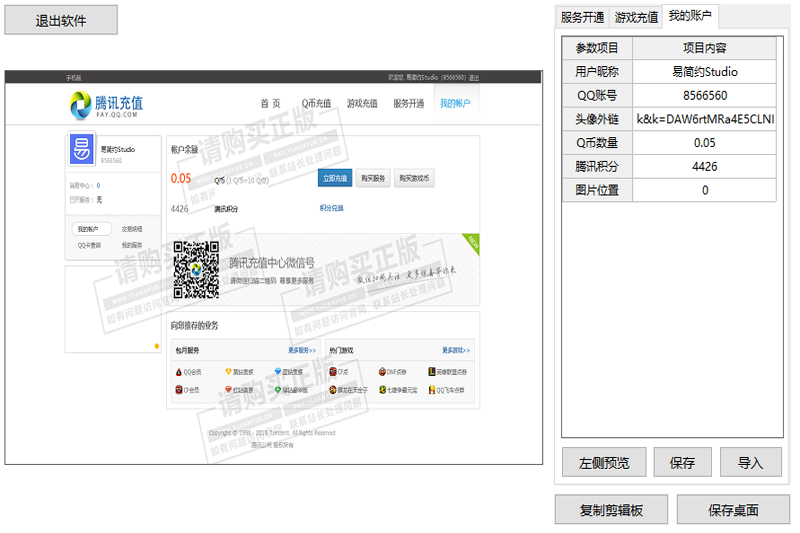Click the blue 立即充值 button in preview
800x533 pixels.
(x=335, y=178)
